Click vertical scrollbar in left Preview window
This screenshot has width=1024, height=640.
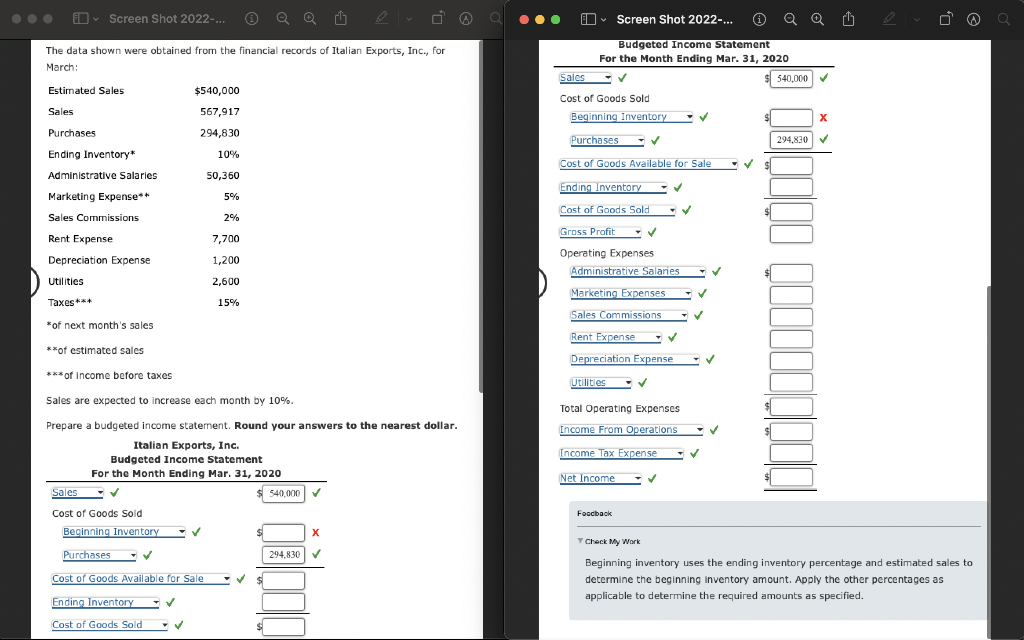481,216
